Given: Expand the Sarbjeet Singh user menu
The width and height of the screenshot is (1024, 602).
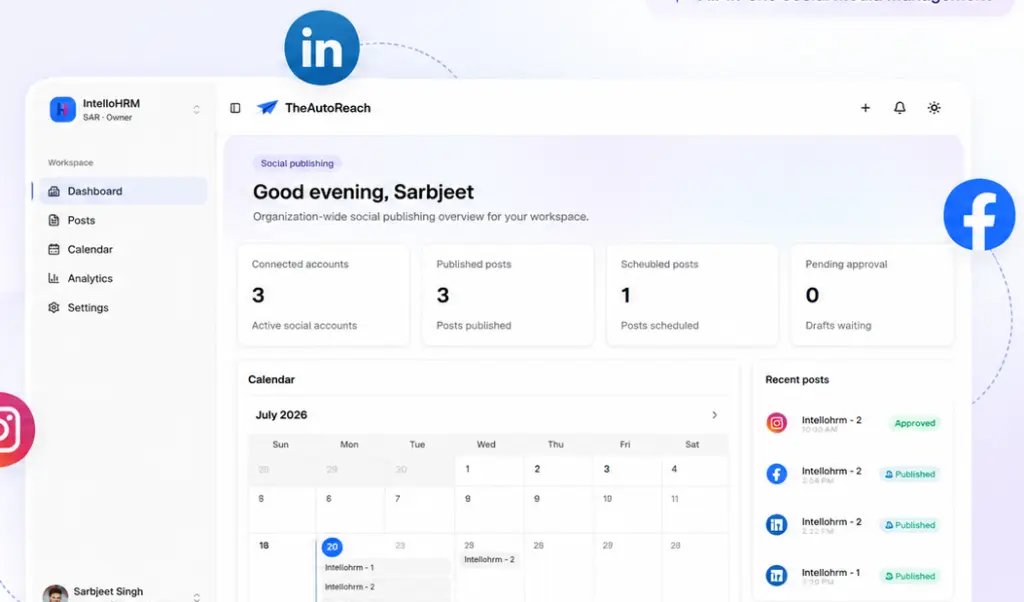Looking at the screenshot, I should coord(197,597).
